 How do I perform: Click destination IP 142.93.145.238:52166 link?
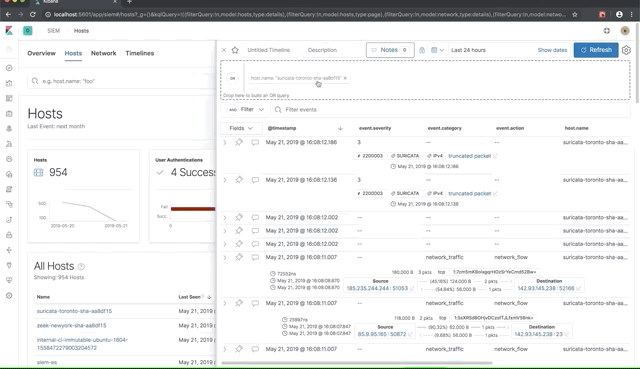pyautogui.click(x=546, y=288)
